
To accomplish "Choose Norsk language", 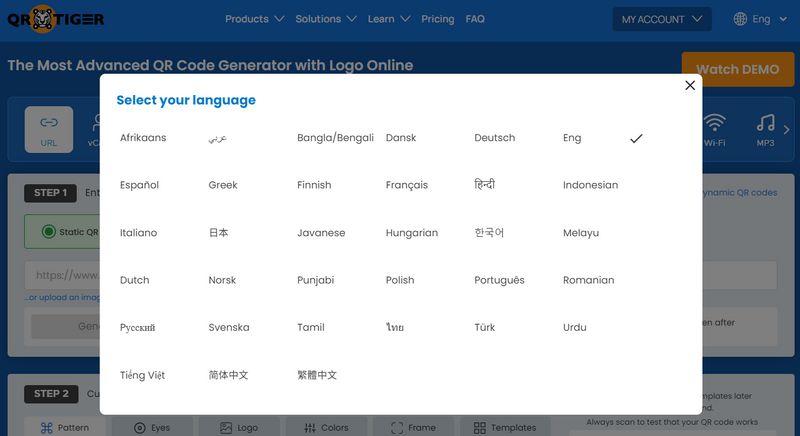I will tap(222, 280).
